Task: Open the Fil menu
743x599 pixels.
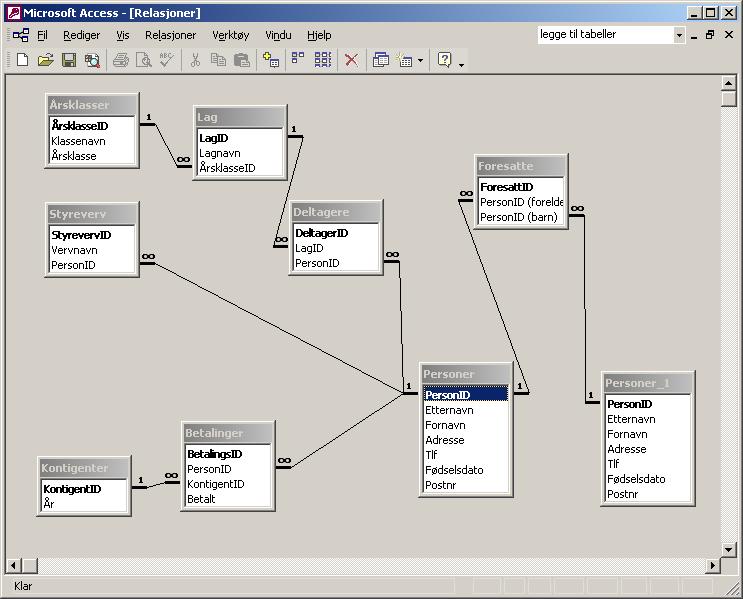Action: [43, 35]
